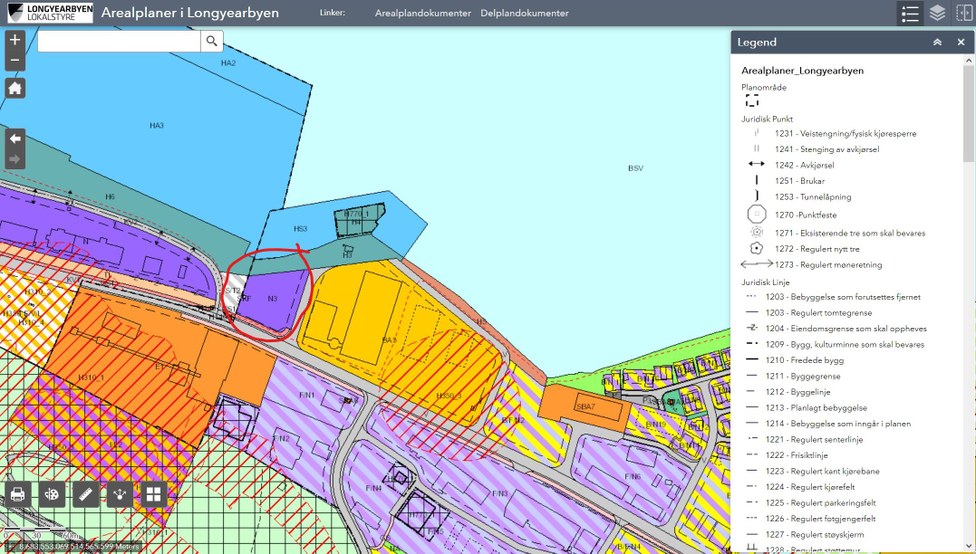The height and width of the screenshot is (554, 976).
Task: Click the Longyearbyen Lokalstyre logo
Action: pyautogui.click(x=50, y=12)
